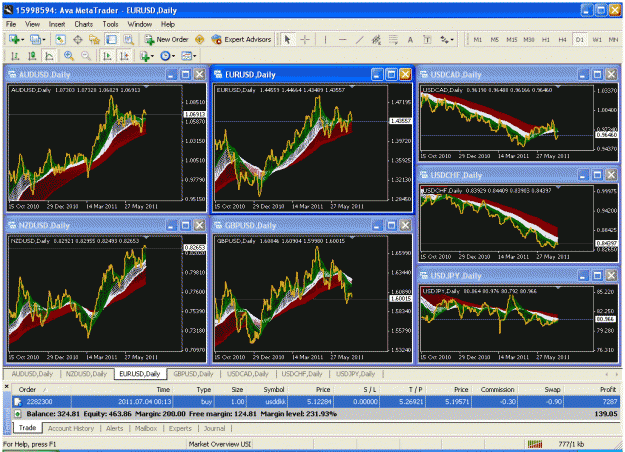Select the trendline drawing tool
Image resolution: width=625 pixels, height=452 pixels.
pyautogui.click(x=359, y=39)
